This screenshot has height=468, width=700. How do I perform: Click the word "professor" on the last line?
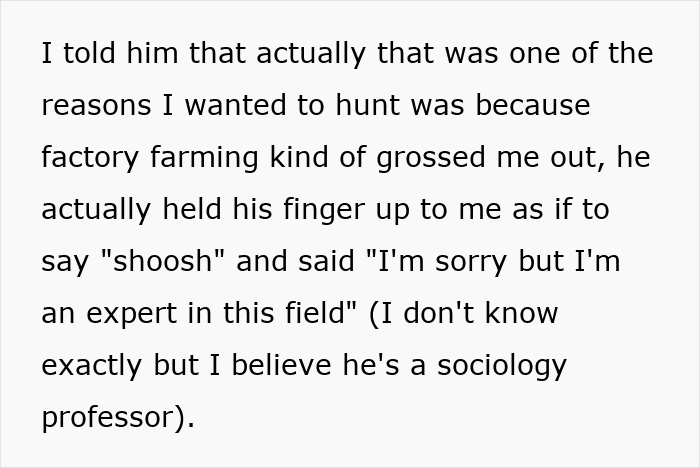(x=111, y=418)
